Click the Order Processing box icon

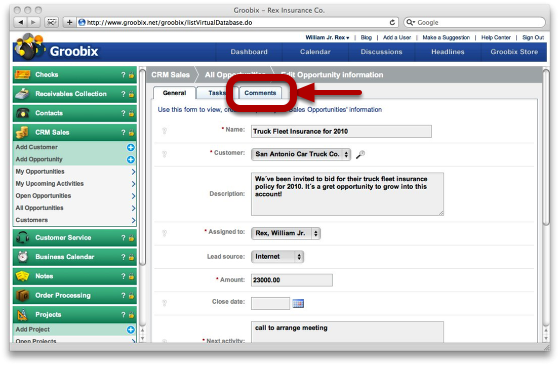pos(22,295)
